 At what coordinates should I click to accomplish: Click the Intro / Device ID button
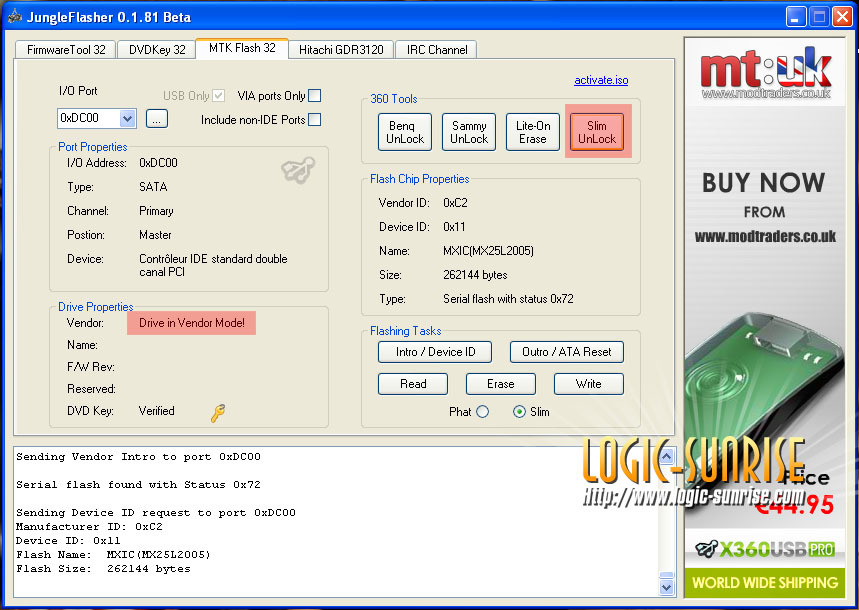tap(435, 352)
